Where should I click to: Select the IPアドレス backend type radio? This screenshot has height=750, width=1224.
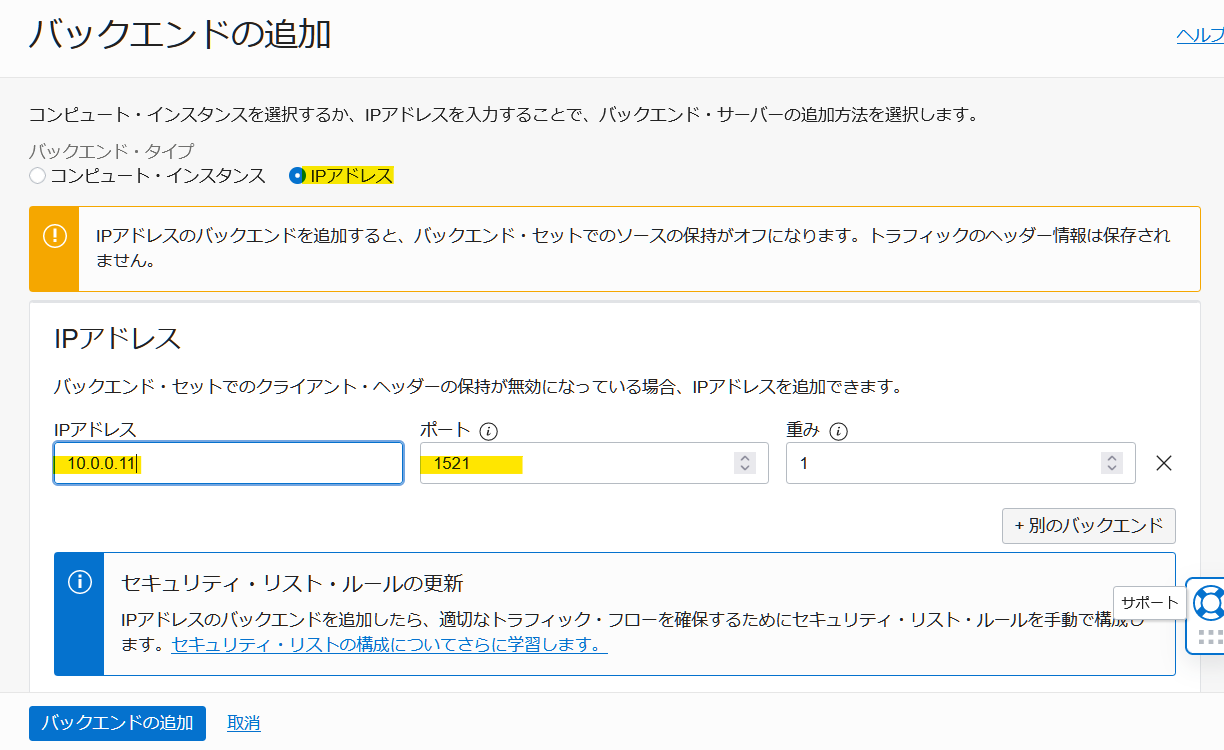pyautogui.click(x=297, y=176)
